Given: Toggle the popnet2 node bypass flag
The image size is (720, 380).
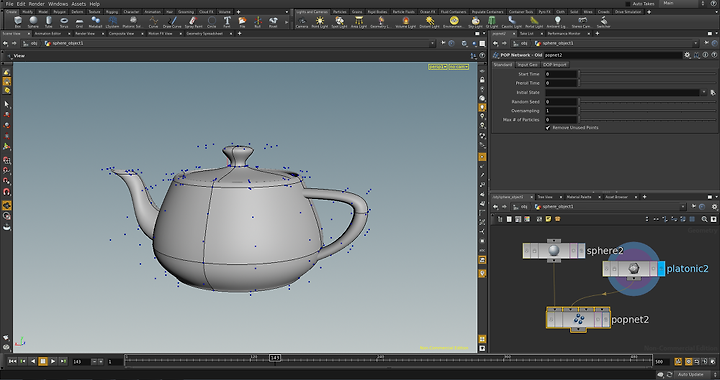Looking at the screenshot, I should point(551,320).
